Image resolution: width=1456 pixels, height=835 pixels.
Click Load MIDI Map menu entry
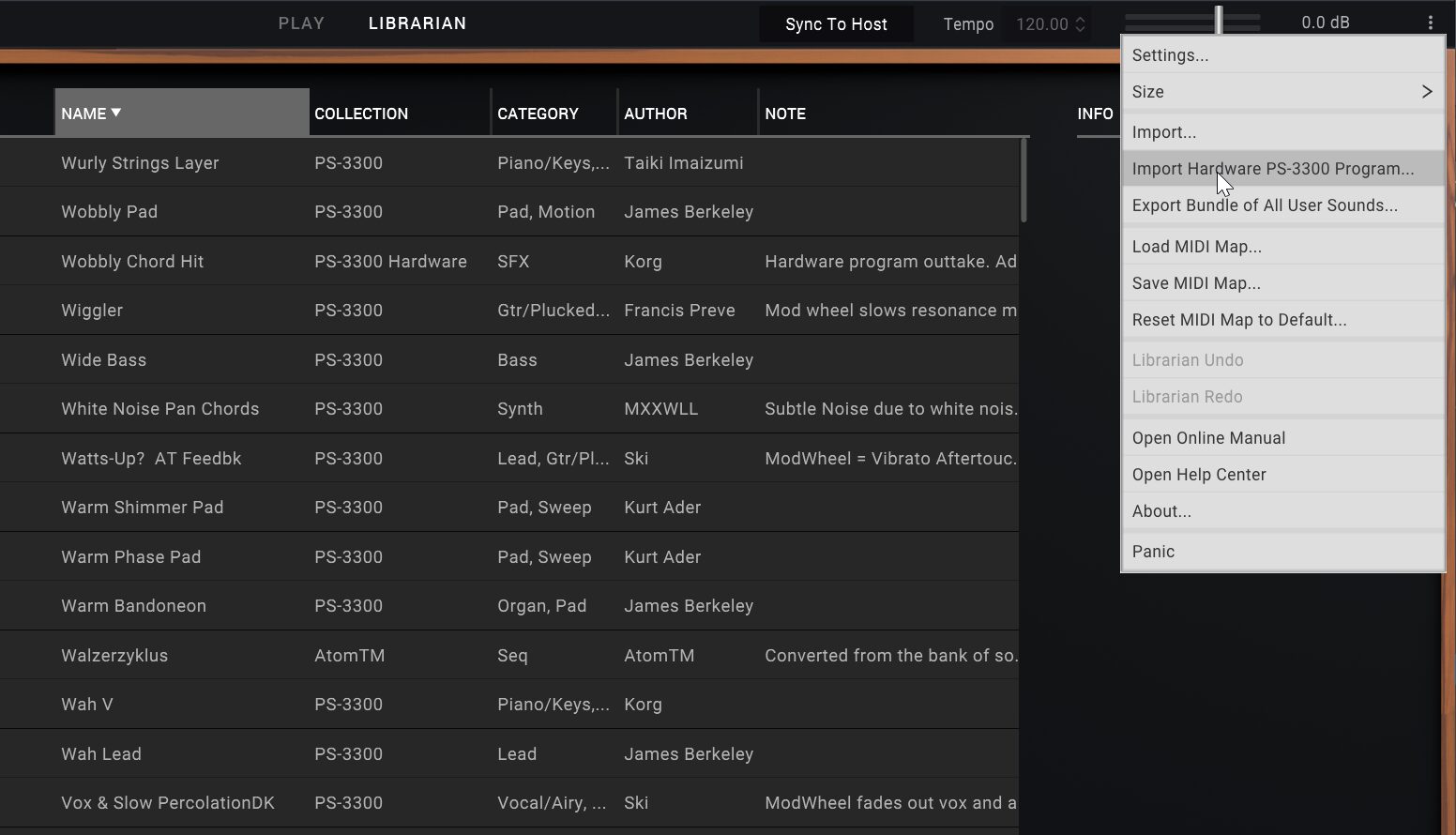(1282, 247)
